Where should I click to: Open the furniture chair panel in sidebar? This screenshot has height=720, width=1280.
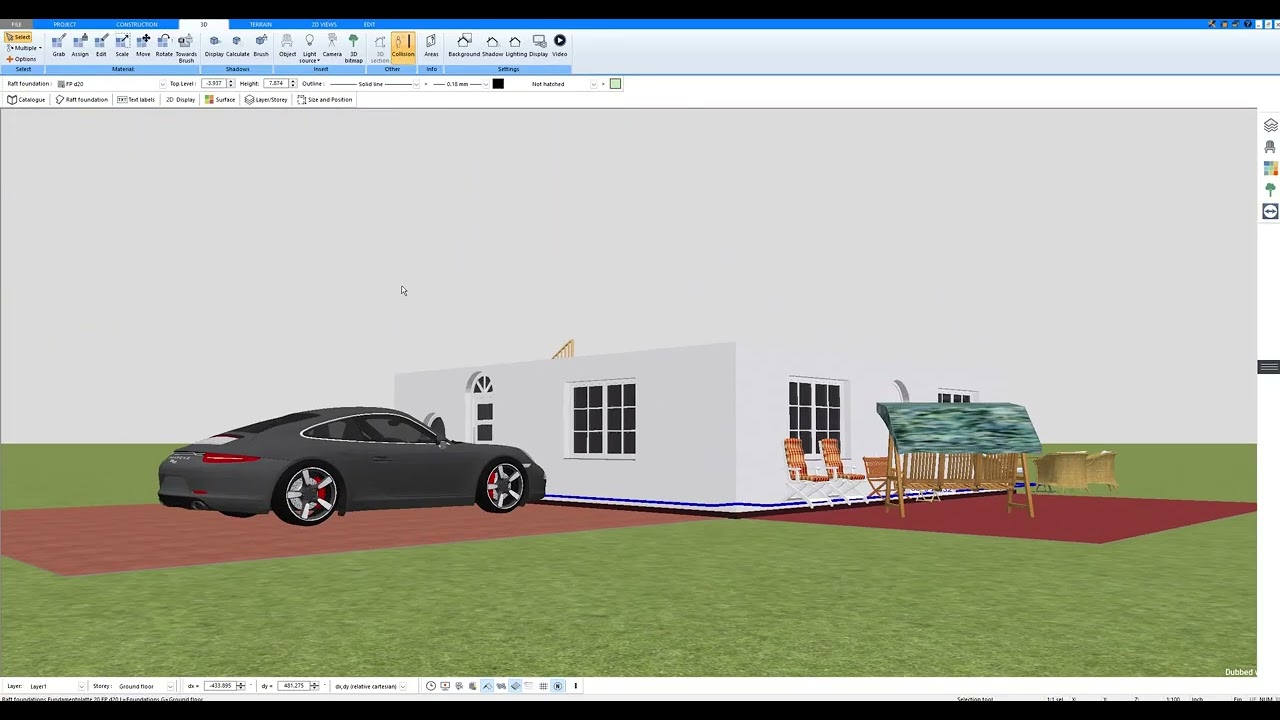click(1270, 147)
